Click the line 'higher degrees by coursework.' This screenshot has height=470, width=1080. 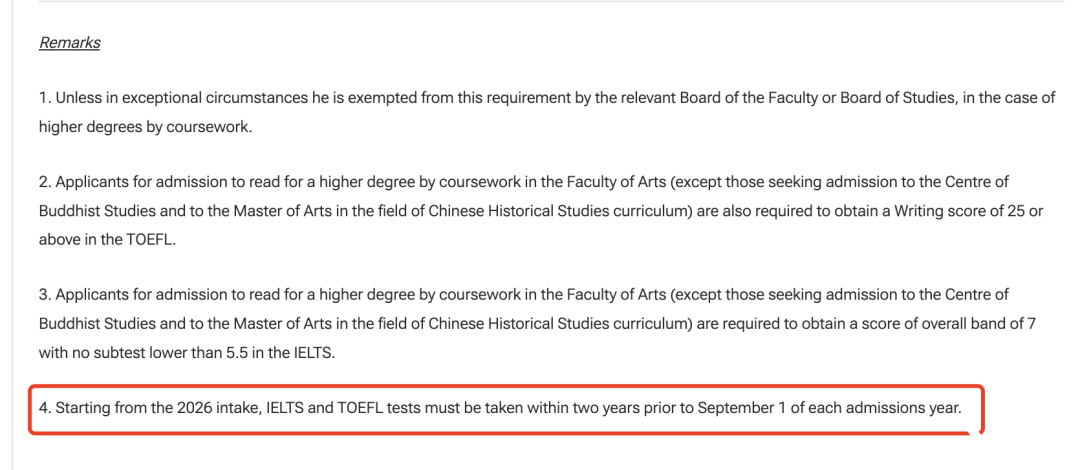(145, 128)
